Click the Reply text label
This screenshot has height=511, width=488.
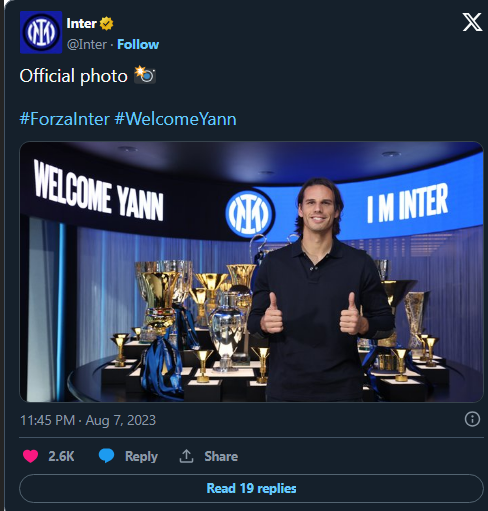pos(141,456)
